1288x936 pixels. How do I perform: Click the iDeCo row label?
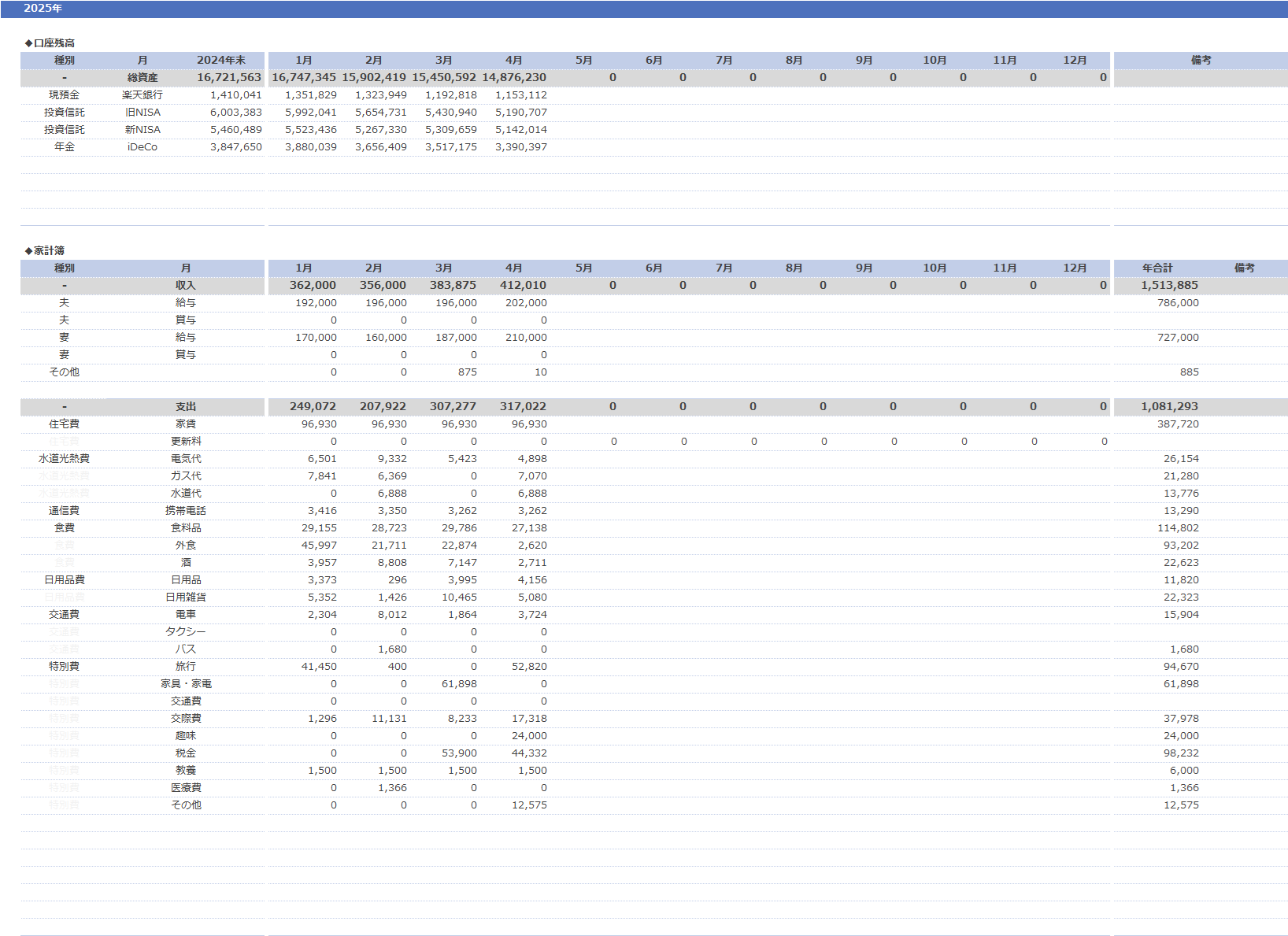coord(142,147)
